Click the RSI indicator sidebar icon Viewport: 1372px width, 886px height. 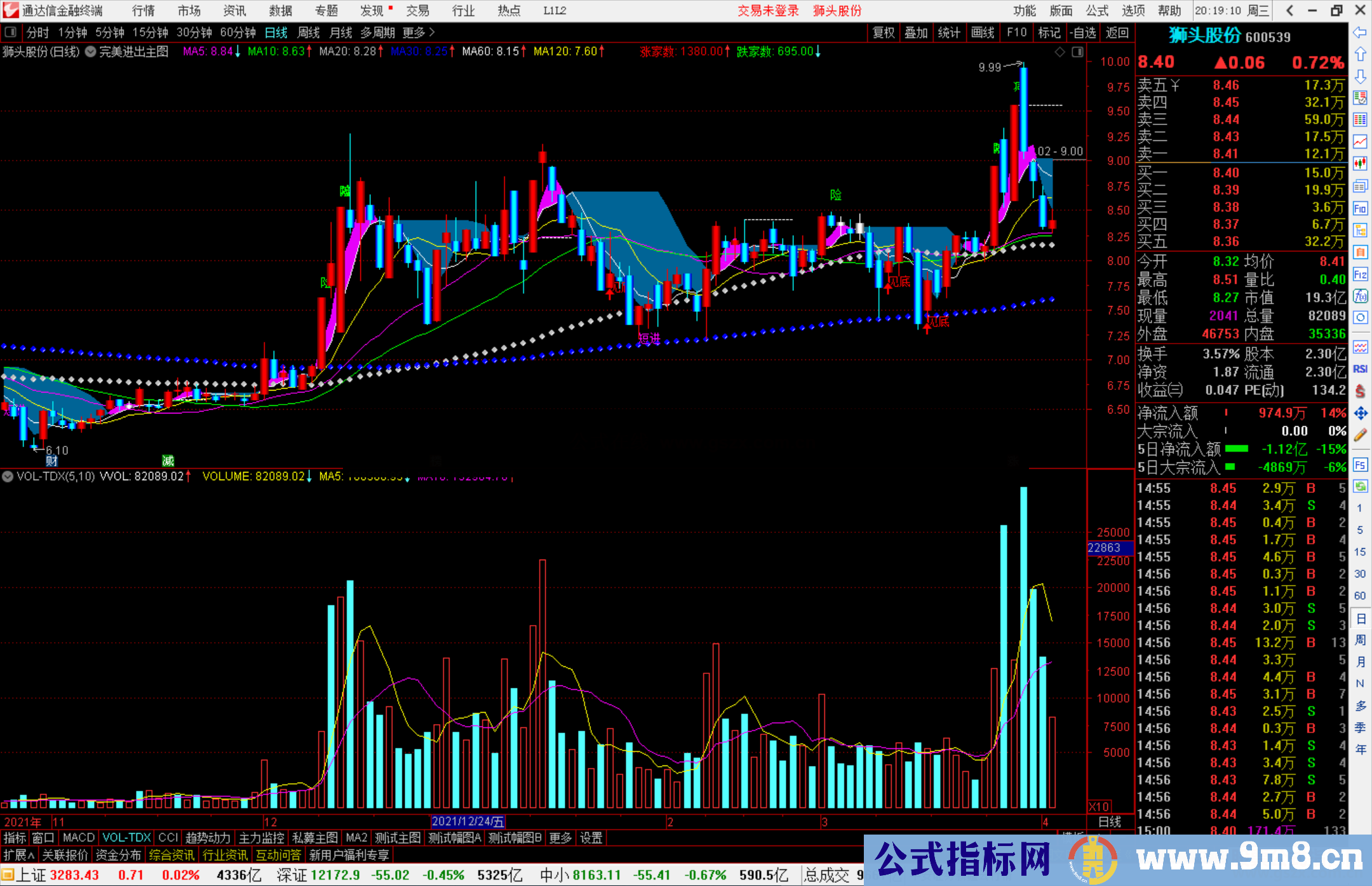(x=1360, y=369)
